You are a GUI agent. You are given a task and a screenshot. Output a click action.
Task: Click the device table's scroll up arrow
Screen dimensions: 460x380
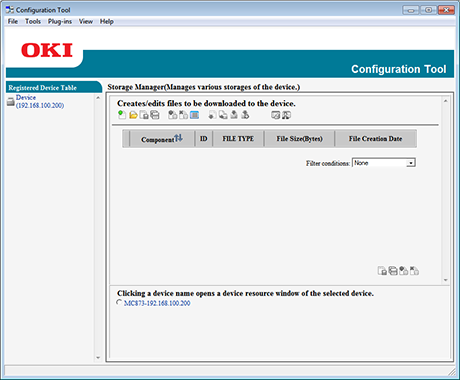tap(98, 98)
